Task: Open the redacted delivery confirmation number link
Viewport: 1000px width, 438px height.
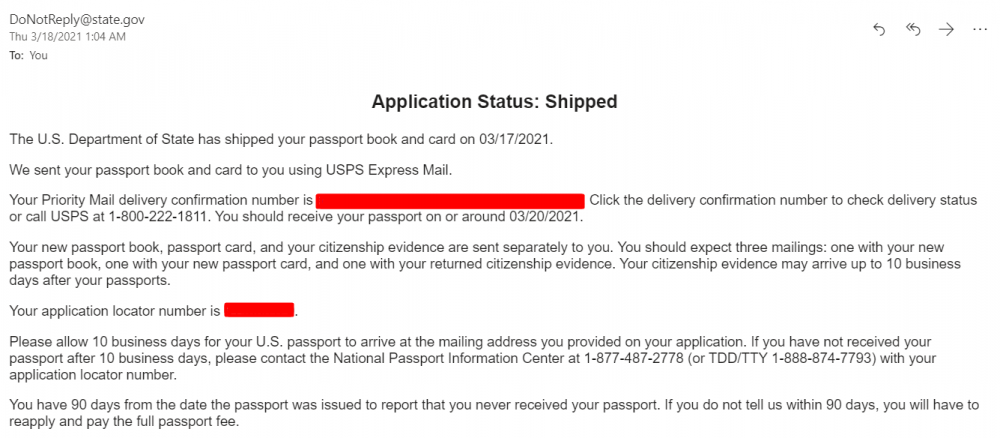Action: (x=450, y=200)
